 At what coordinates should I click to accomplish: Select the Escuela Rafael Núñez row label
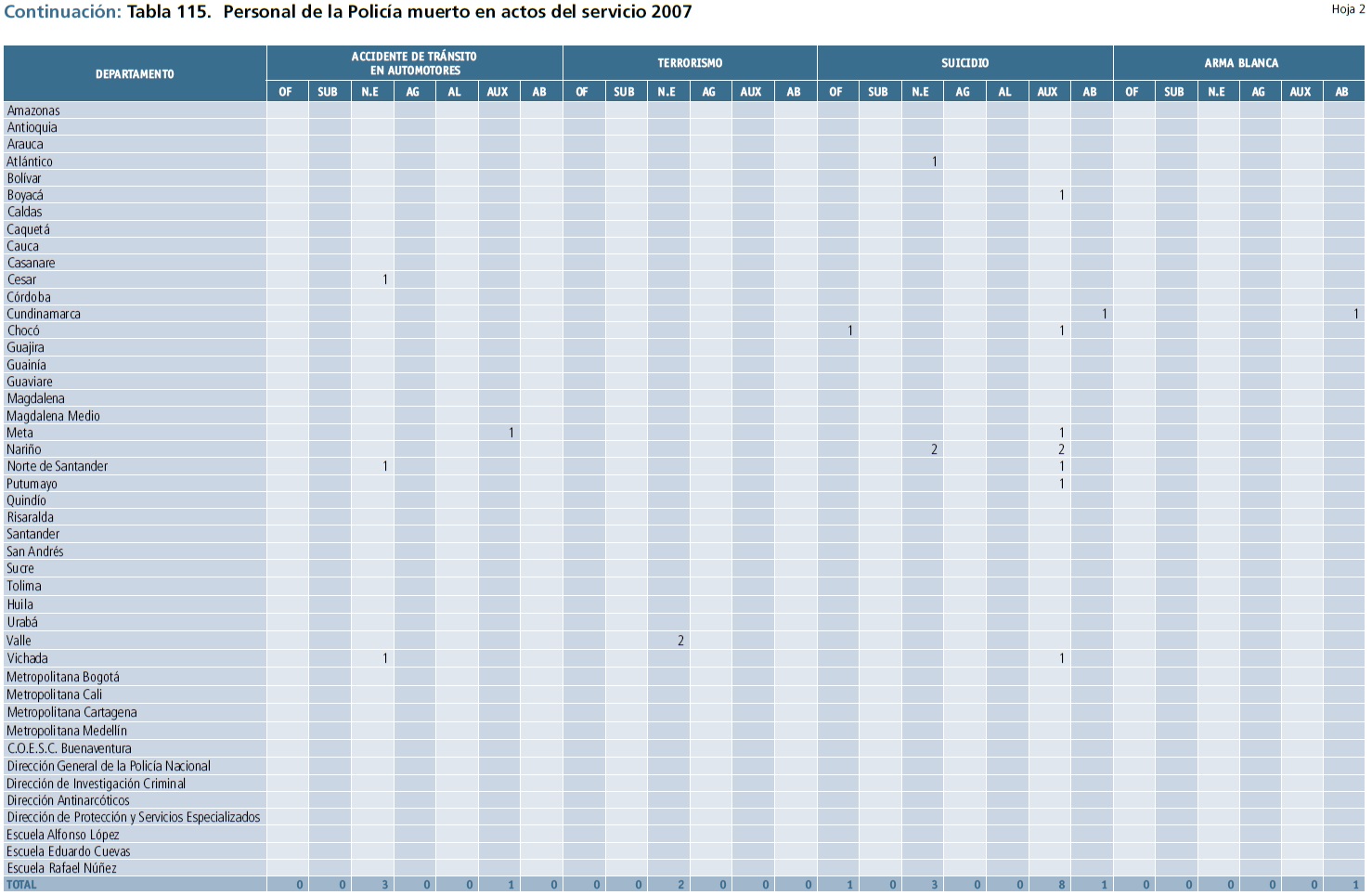61,868
